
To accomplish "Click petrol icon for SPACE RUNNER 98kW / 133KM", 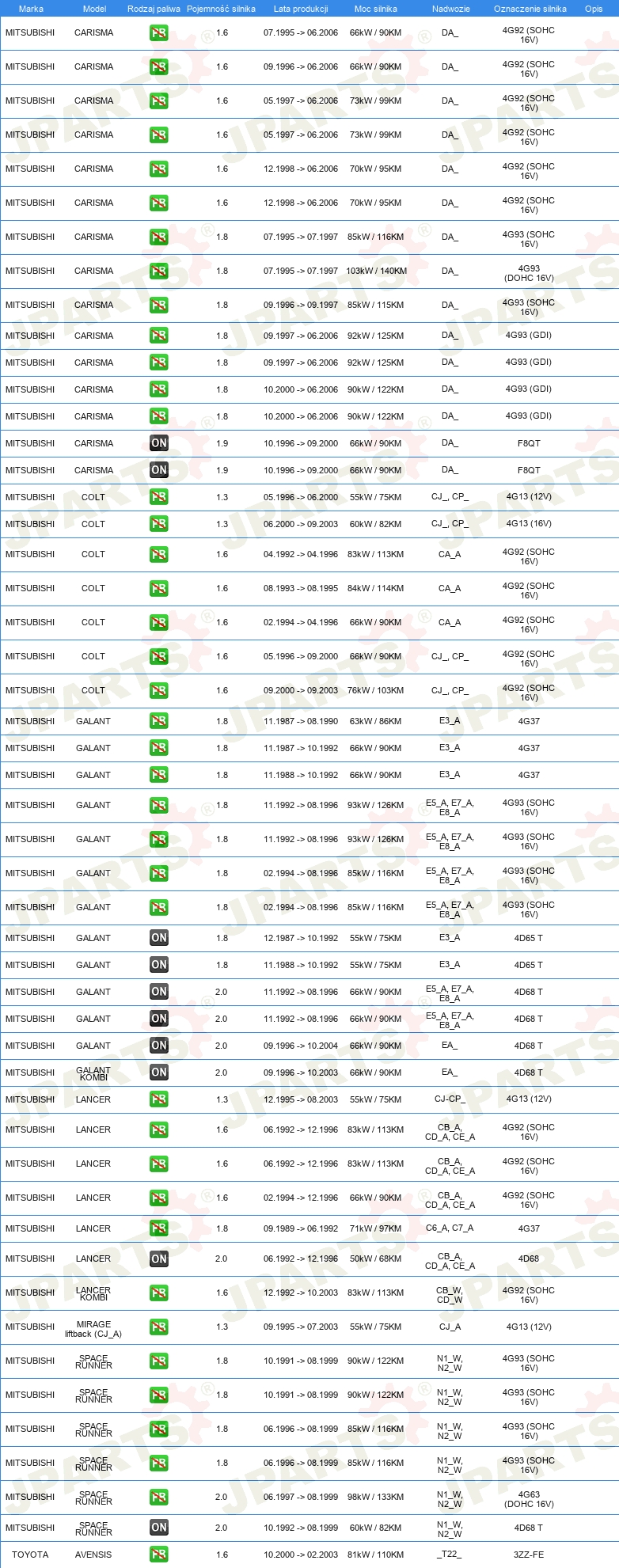I will (158, 1498).
